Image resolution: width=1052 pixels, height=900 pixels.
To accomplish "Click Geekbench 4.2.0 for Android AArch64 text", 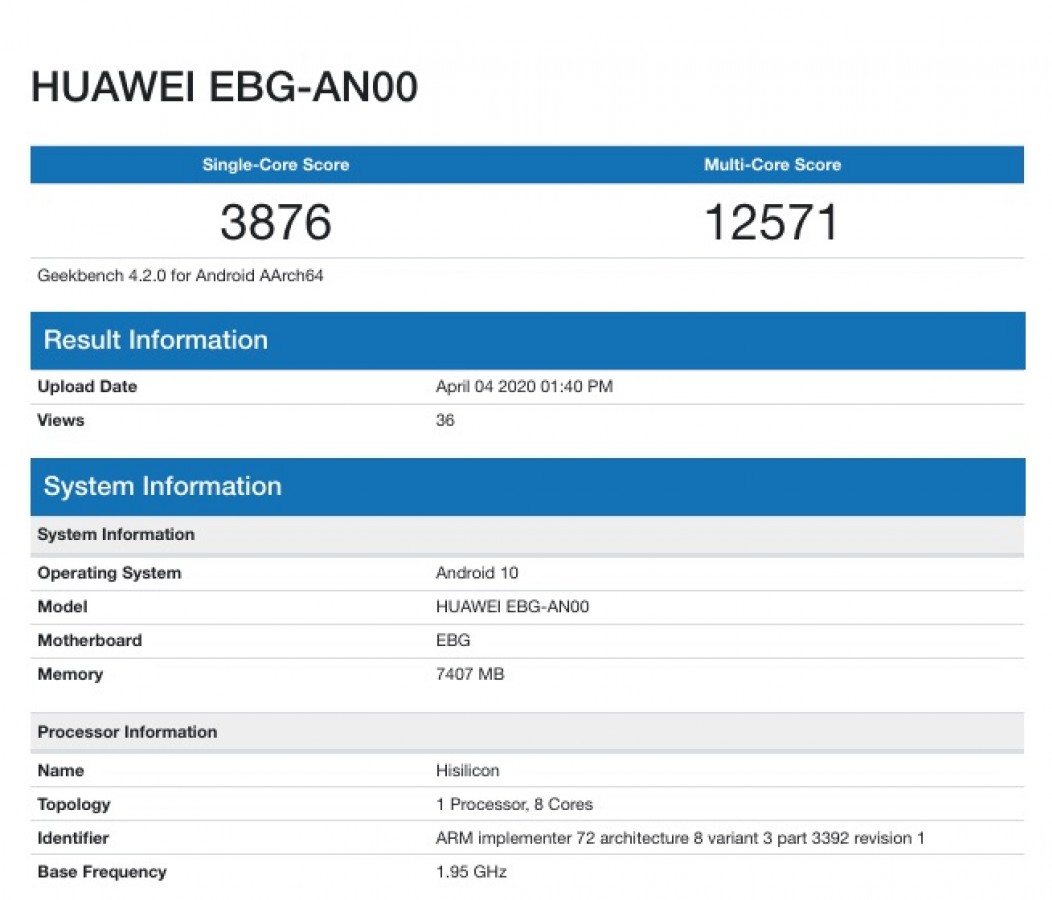I will (x=180, y=276).
